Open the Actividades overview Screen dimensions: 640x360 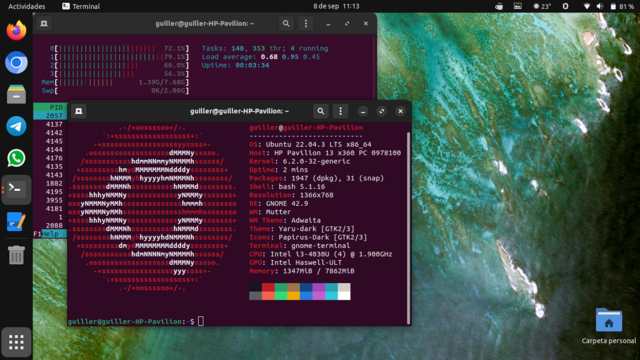pyautogui.click(x=27, y=6)
